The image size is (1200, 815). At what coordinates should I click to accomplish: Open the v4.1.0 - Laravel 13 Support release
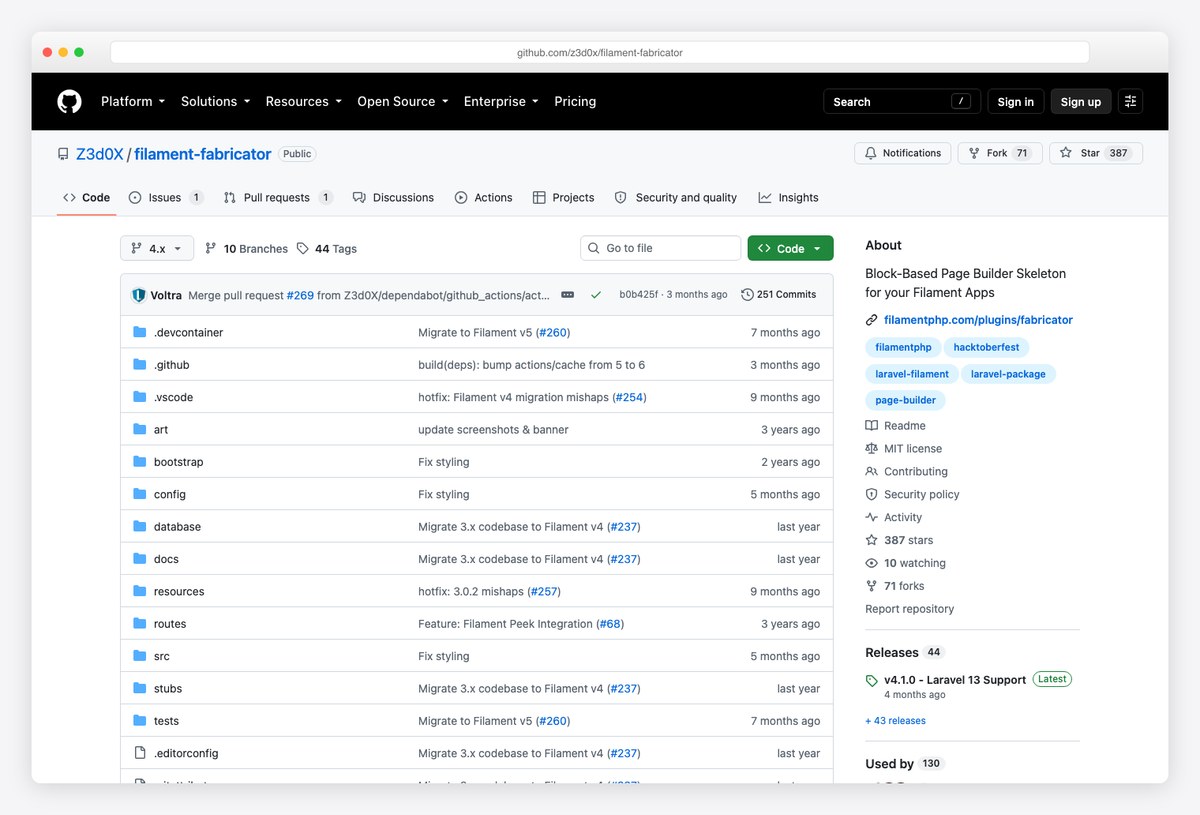point(955,680)
